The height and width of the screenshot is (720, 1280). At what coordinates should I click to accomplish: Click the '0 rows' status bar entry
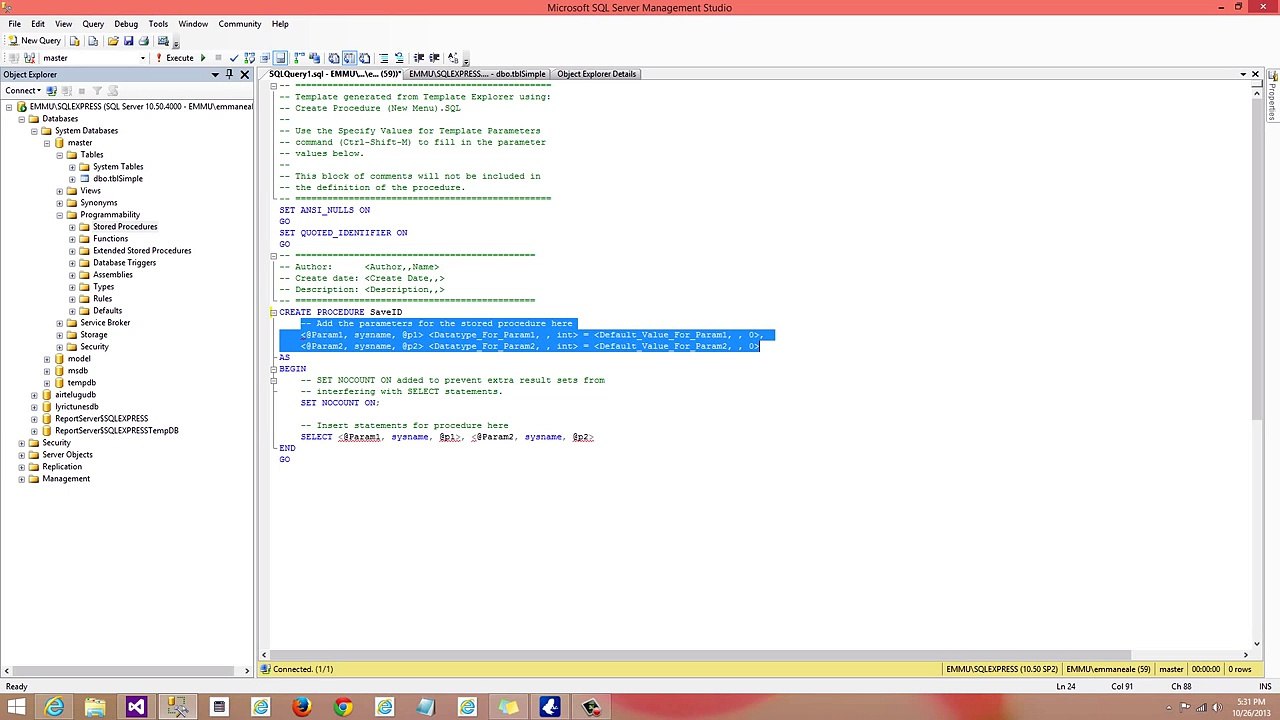[x=1239, y=669]
